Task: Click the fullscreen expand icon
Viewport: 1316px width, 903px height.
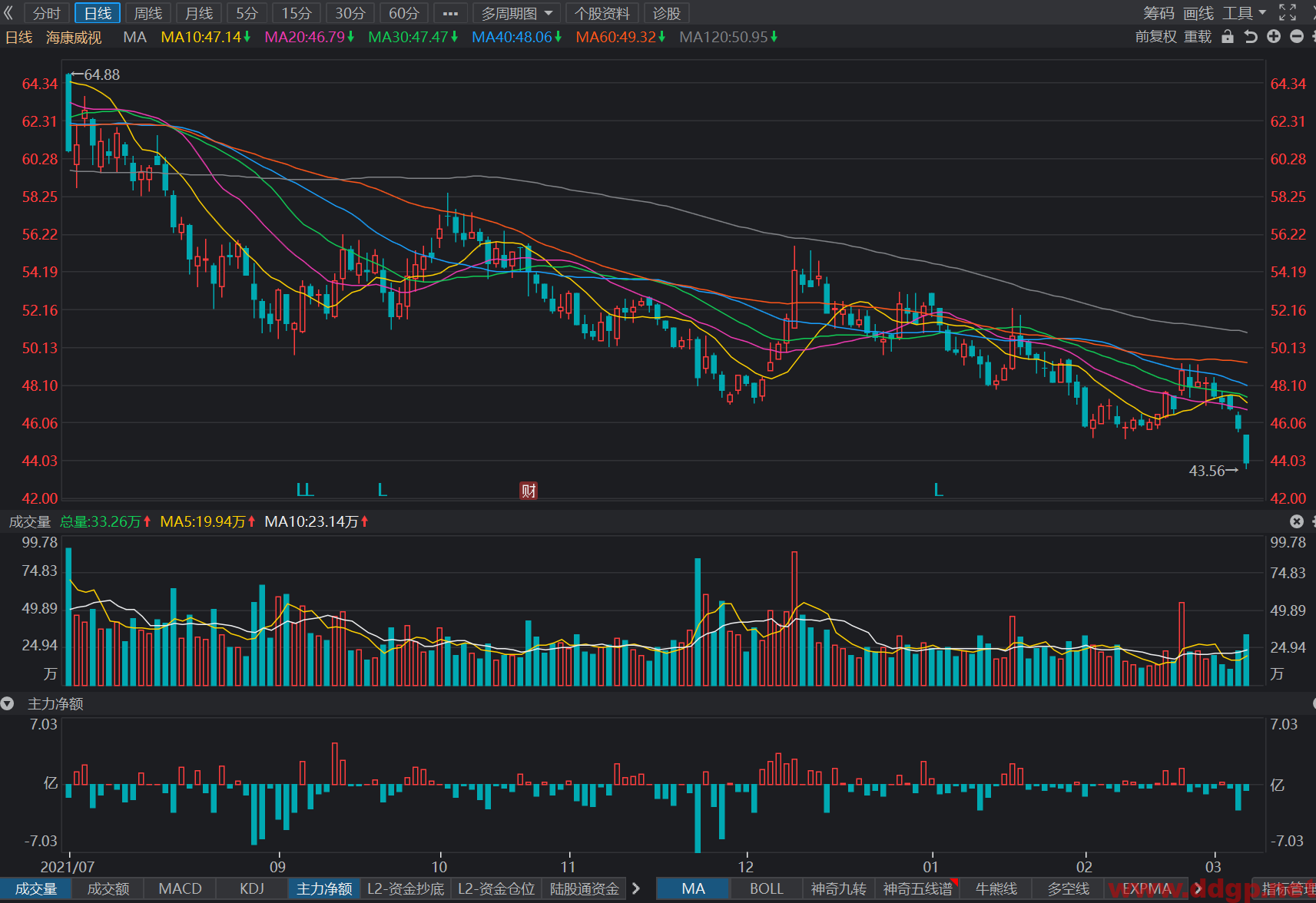Action: click(1288, 12)
